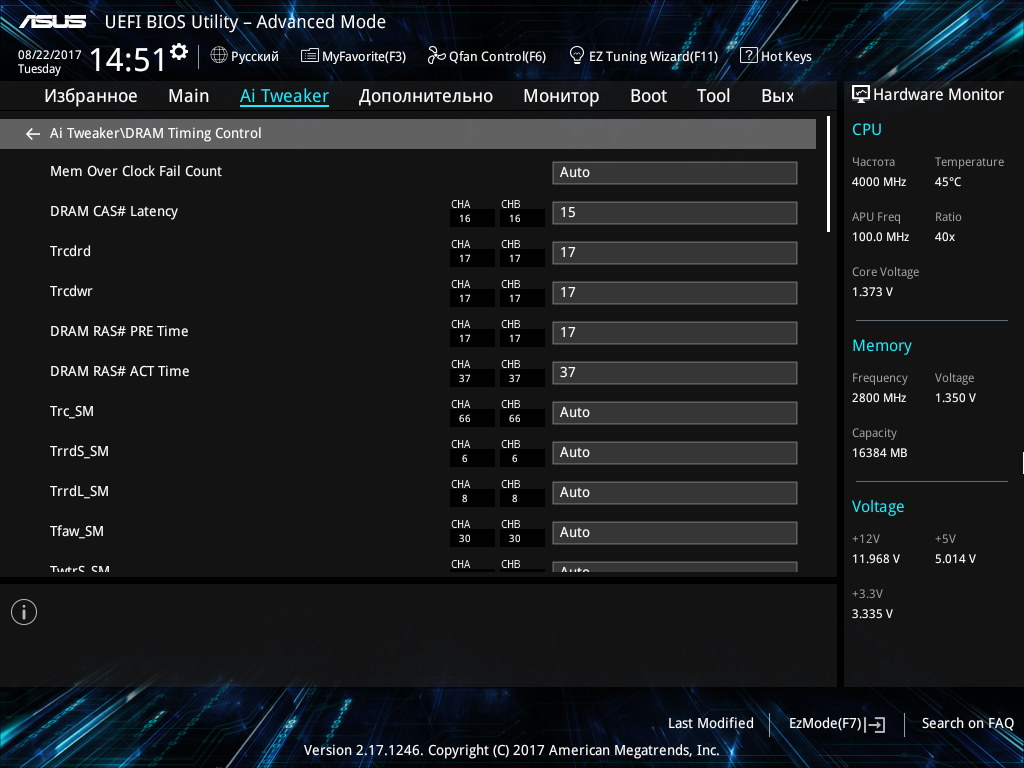The image size is (1024, 768).
Task: Select the Trcdrd row label
Action: click(71, 251)
